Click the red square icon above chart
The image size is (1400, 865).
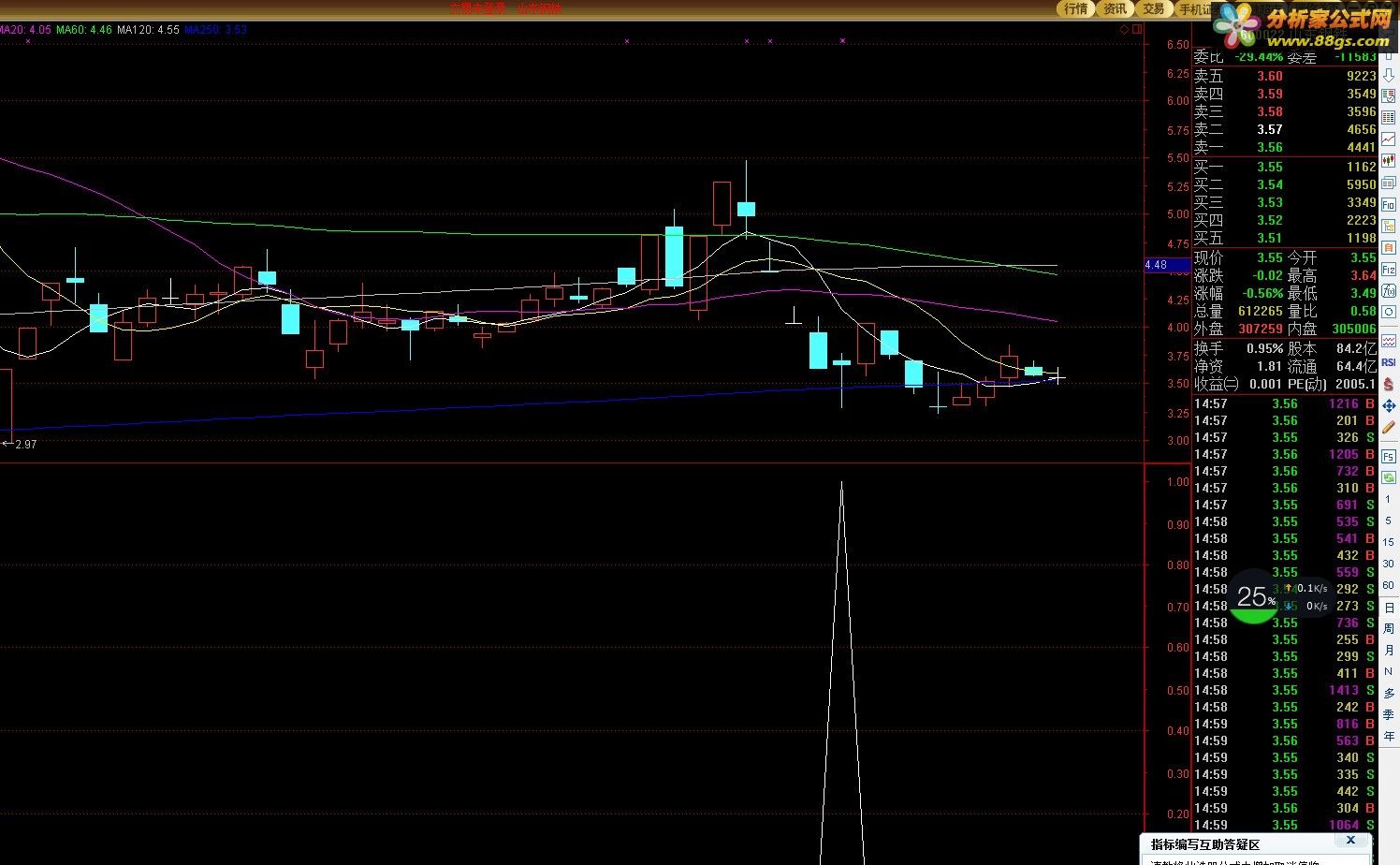click(x=1137, y=29)
